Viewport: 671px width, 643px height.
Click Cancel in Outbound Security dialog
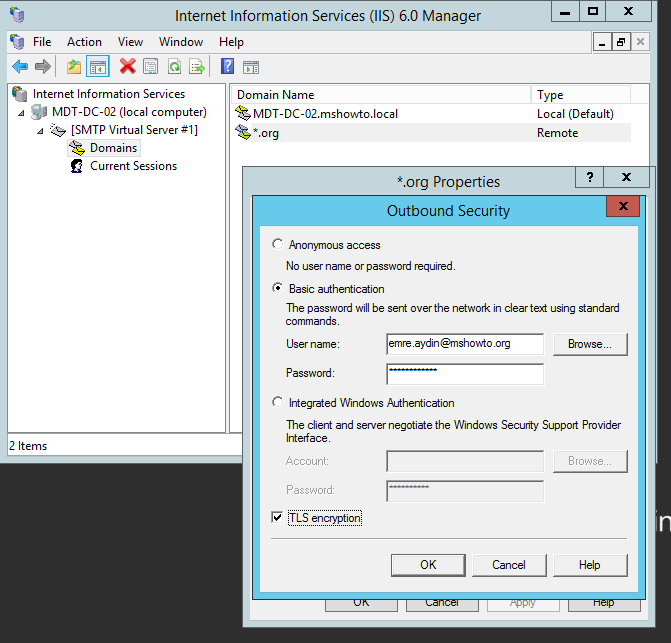(509, 565)
